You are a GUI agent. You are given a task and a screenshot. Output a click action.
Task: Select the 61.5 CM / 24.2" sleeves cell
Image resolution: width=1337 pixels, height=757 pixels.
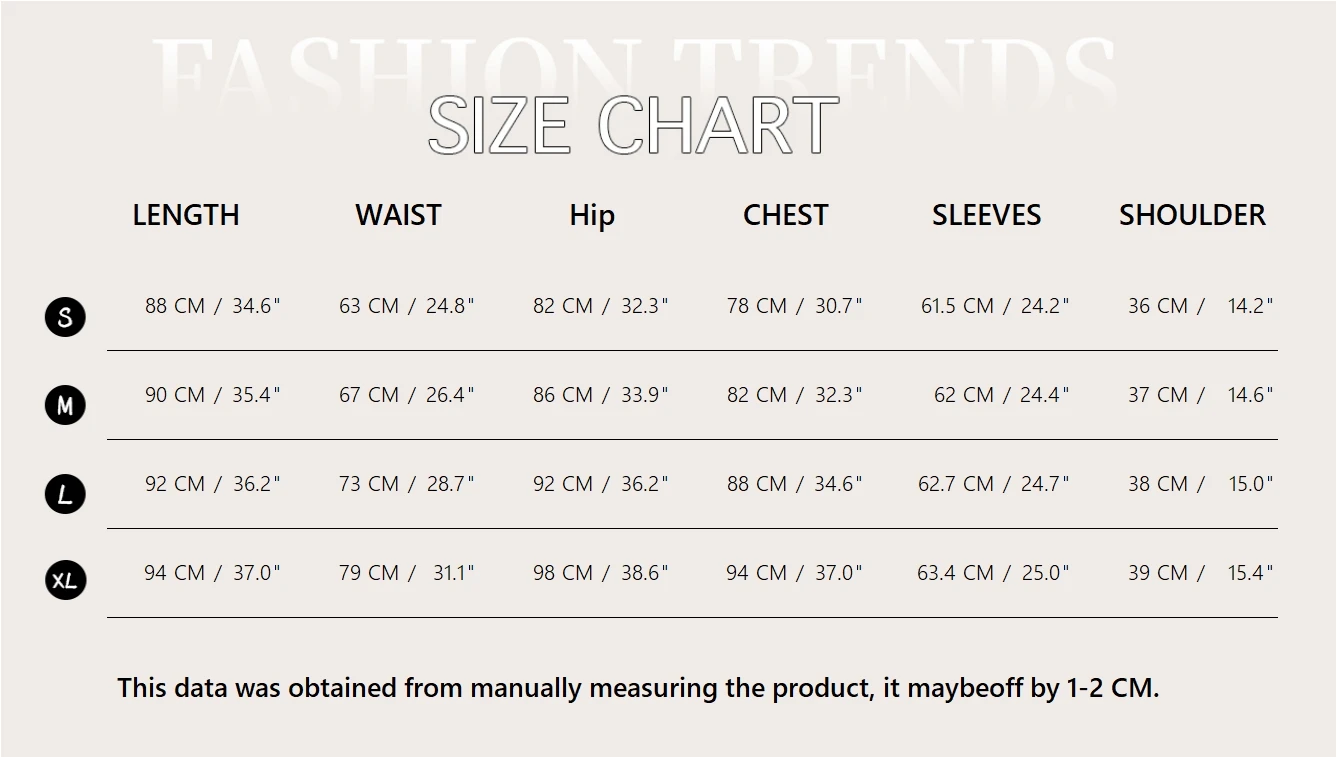tap(996, 306)
